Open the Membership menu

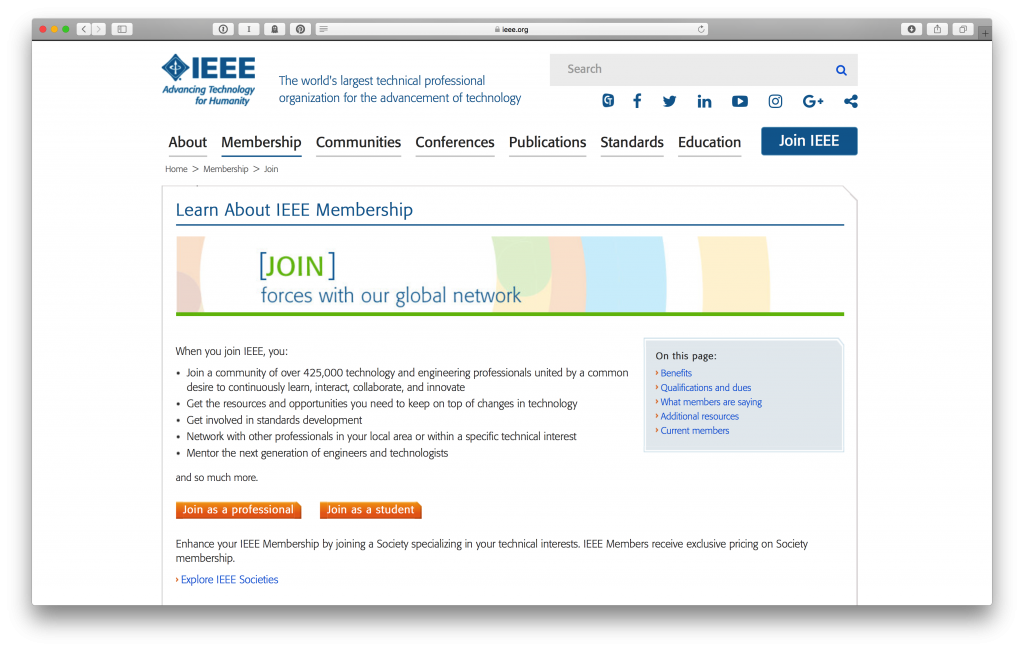coord(261,142)
